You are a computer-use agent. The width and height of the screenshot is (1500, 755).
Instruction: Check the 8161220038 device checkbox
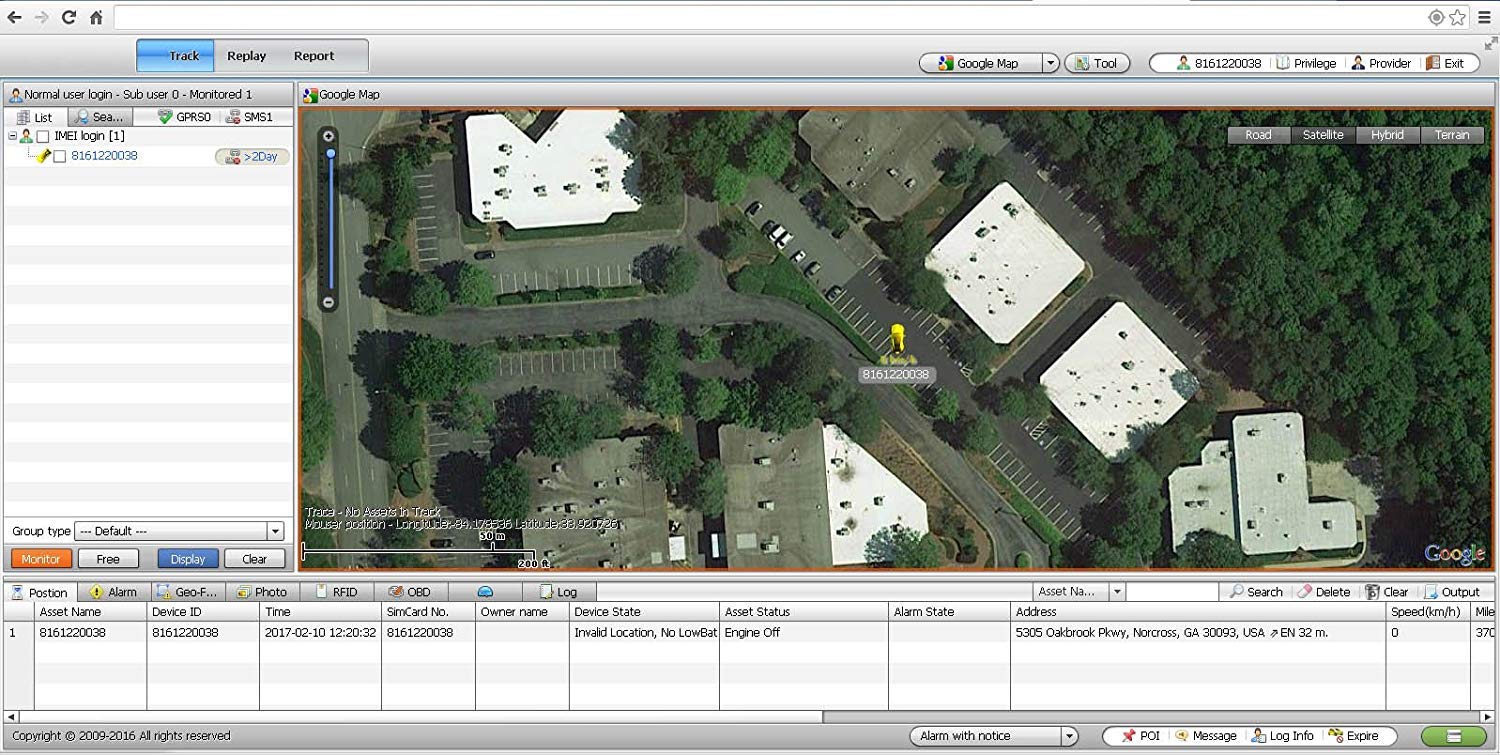coord(60,157)
